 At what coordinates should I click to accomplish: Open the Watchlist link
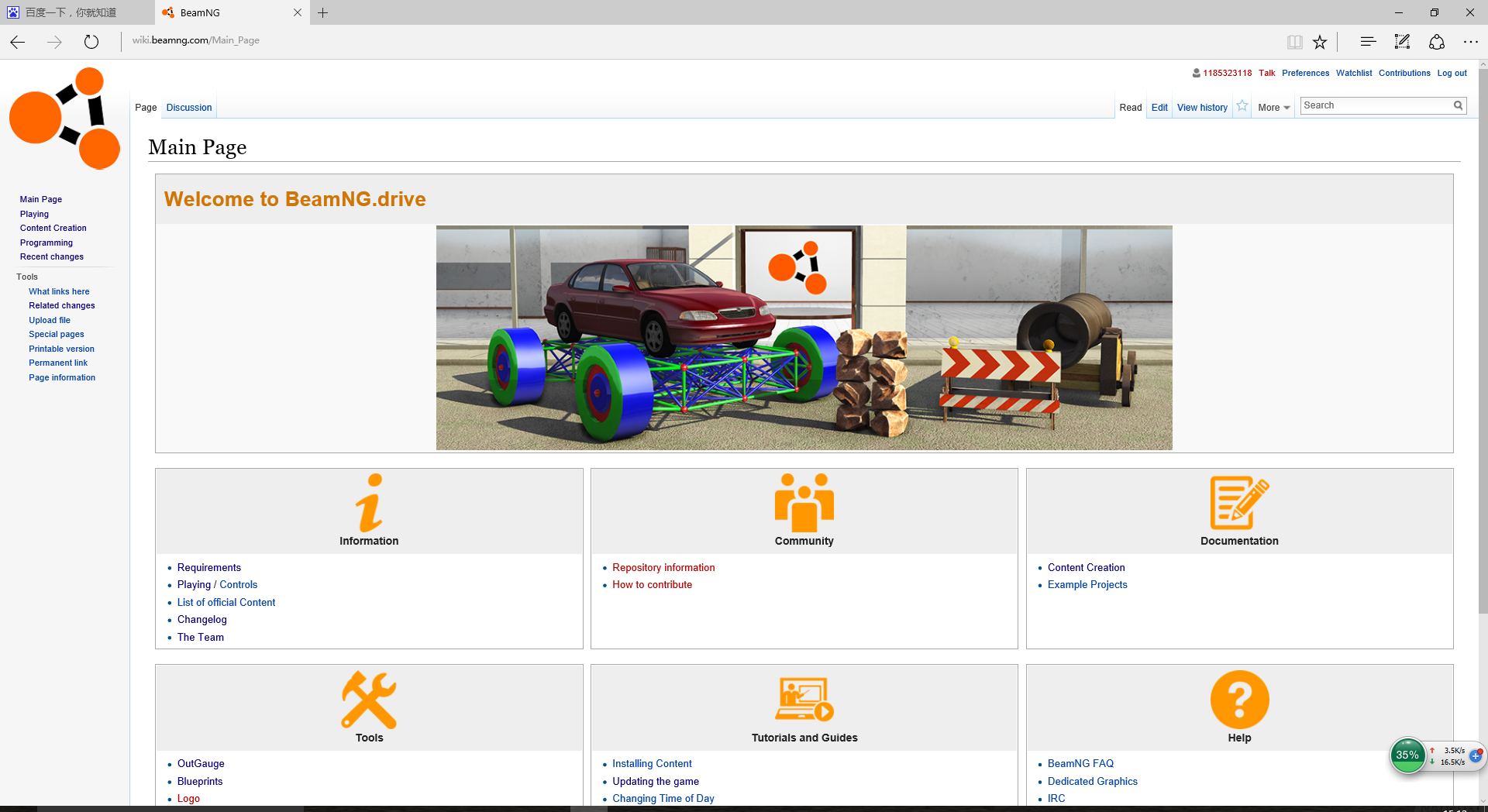click(x=1354, y=73)
